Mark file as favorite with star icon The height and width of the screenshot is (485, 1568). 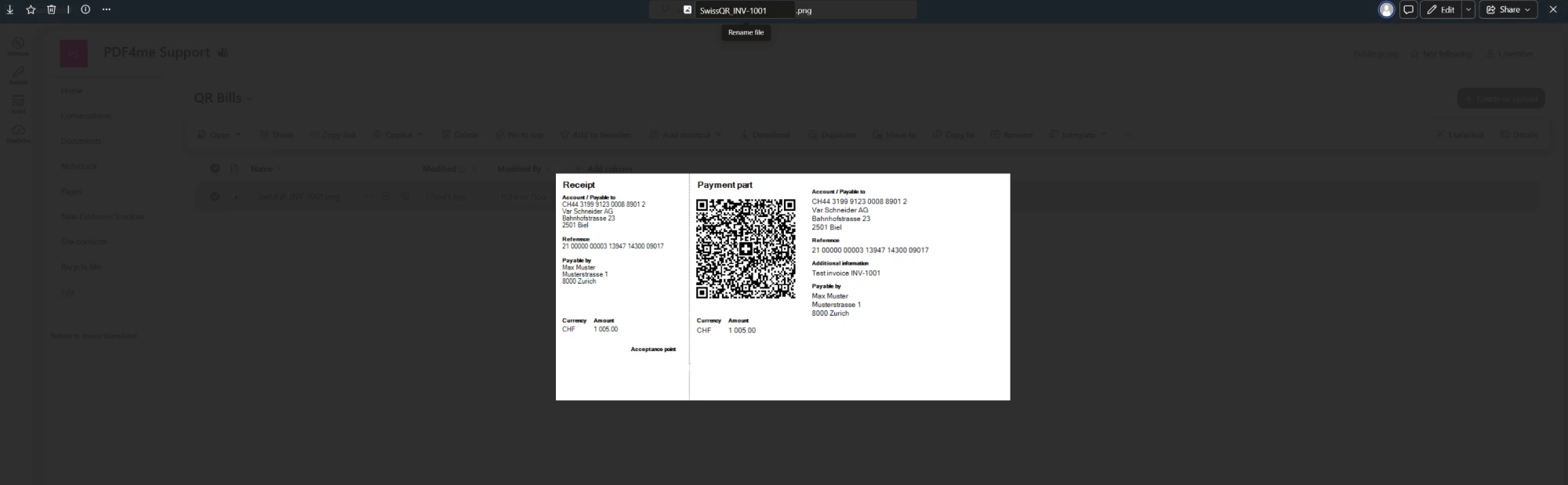pyautogui.click(x=31, y=9)
